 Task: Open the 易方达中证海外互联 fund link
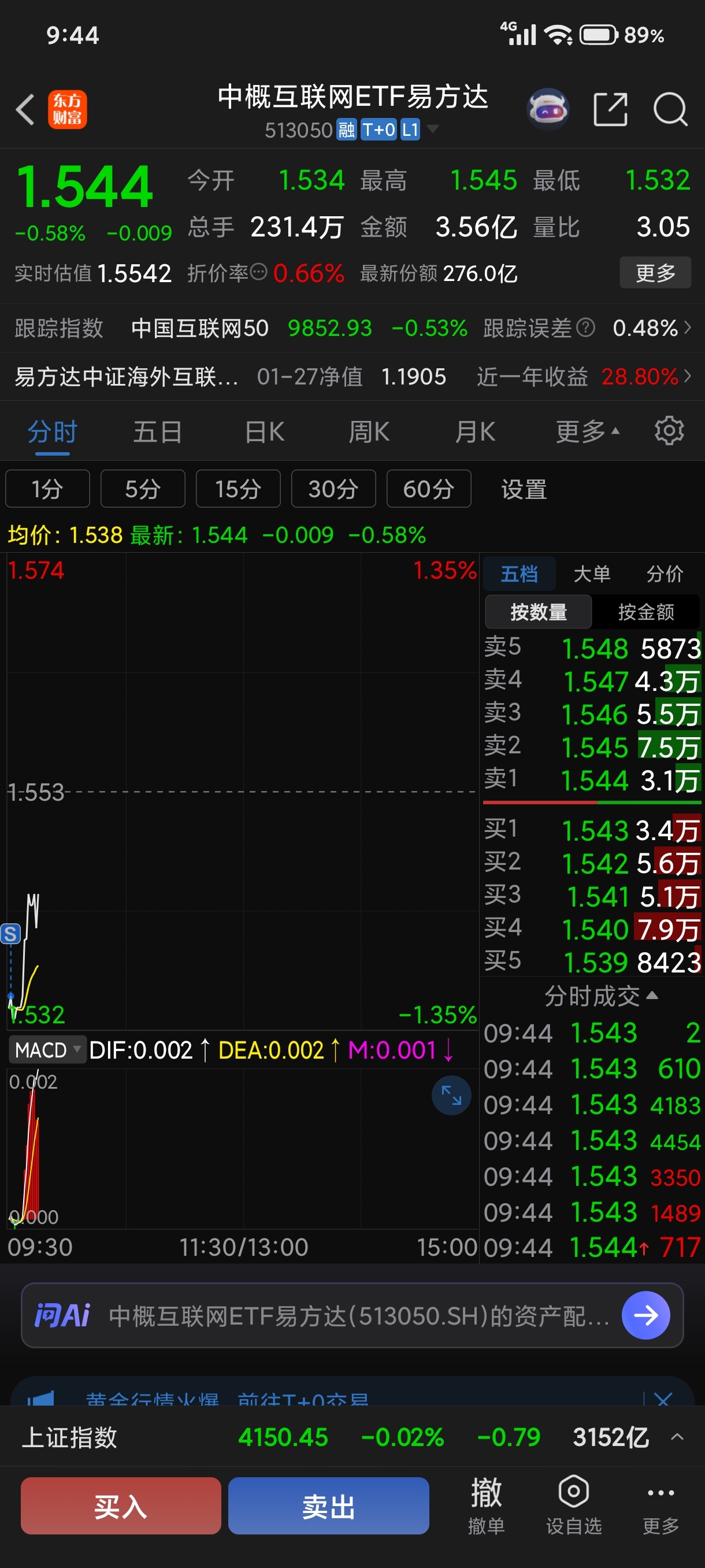[x=127, y=376]
